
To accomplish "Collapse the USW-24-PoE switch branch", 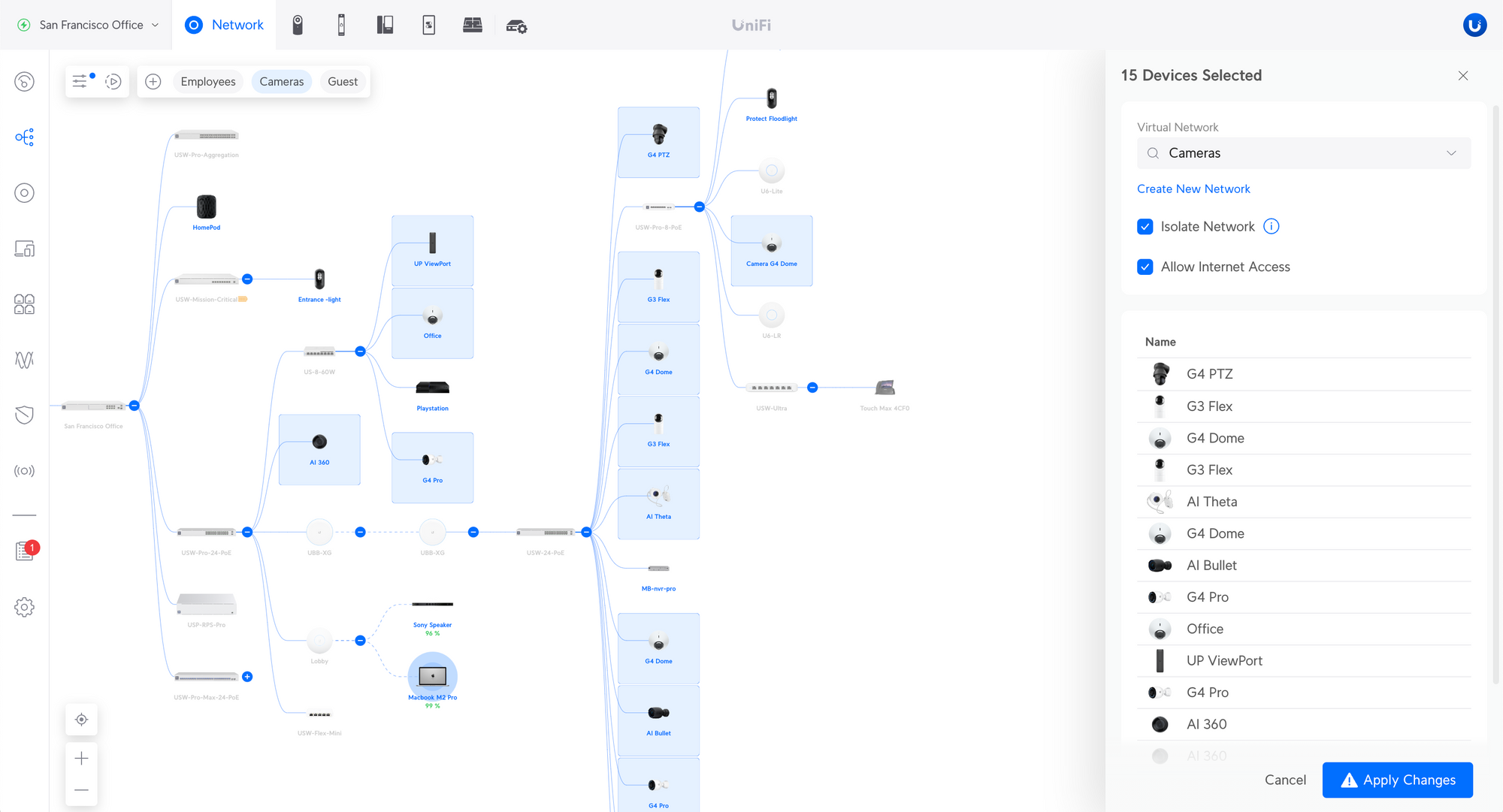I will [x=586, y=532].
